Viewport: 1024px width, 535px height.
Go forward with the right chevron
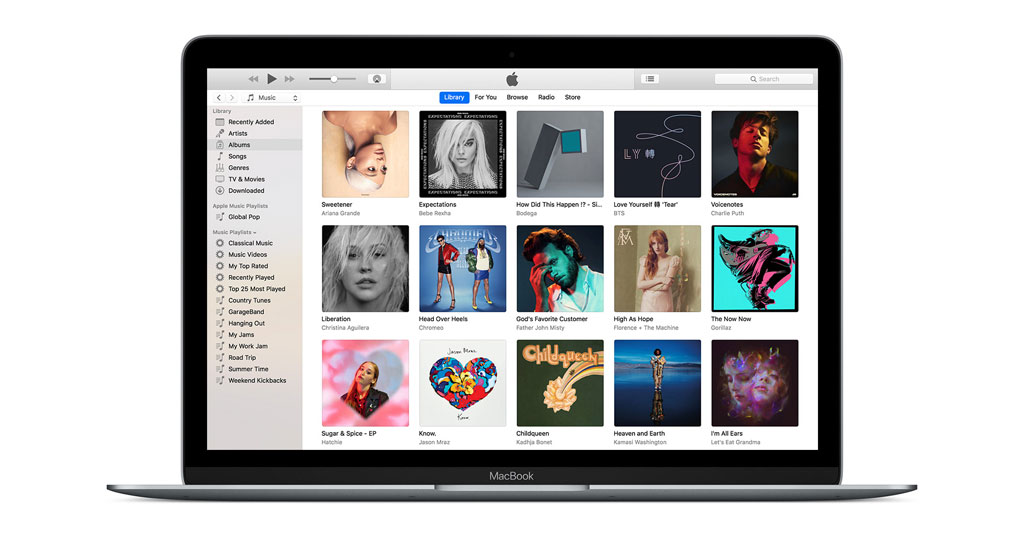click(232, 97)
